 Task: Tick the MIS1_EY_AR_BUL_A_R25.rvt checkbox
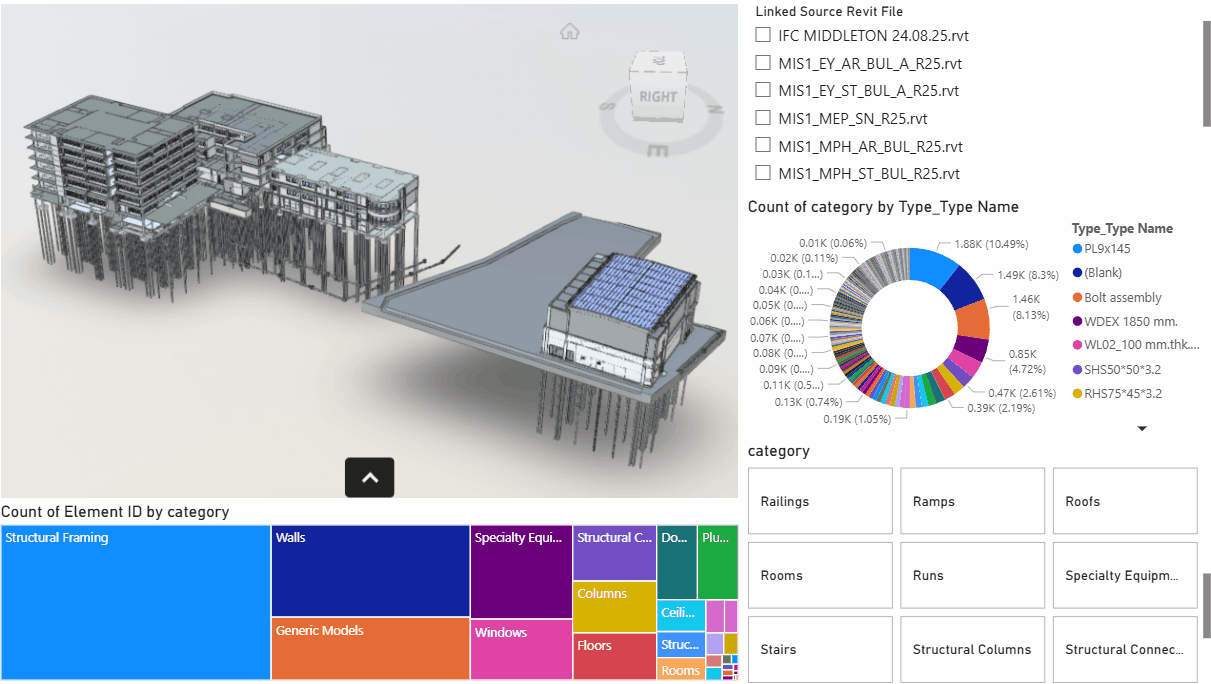(x=763, y=63)
